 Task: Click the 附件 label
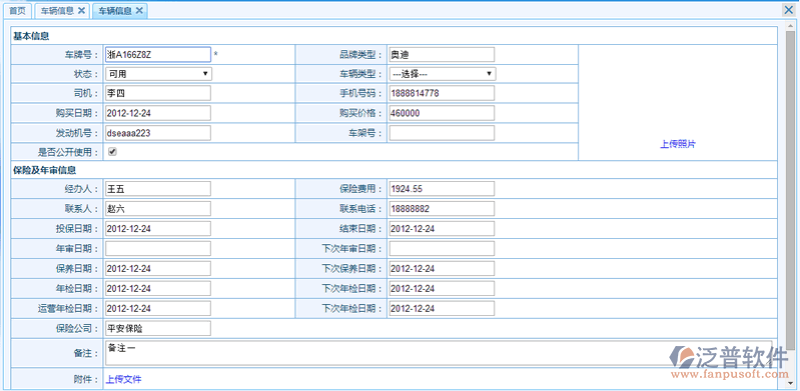(x=85, y=379)
